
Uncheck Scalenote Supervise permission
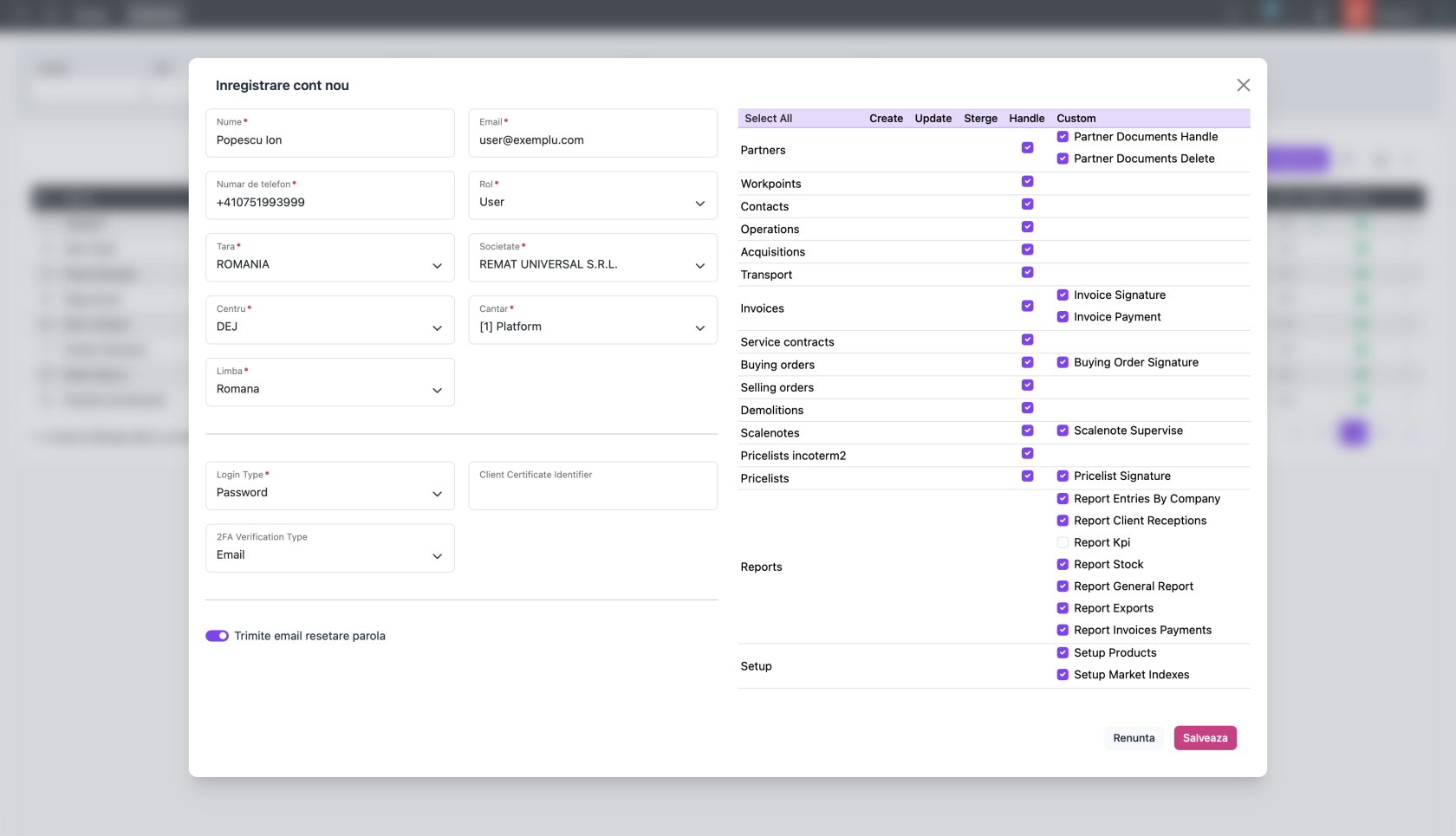(1063, 431)
